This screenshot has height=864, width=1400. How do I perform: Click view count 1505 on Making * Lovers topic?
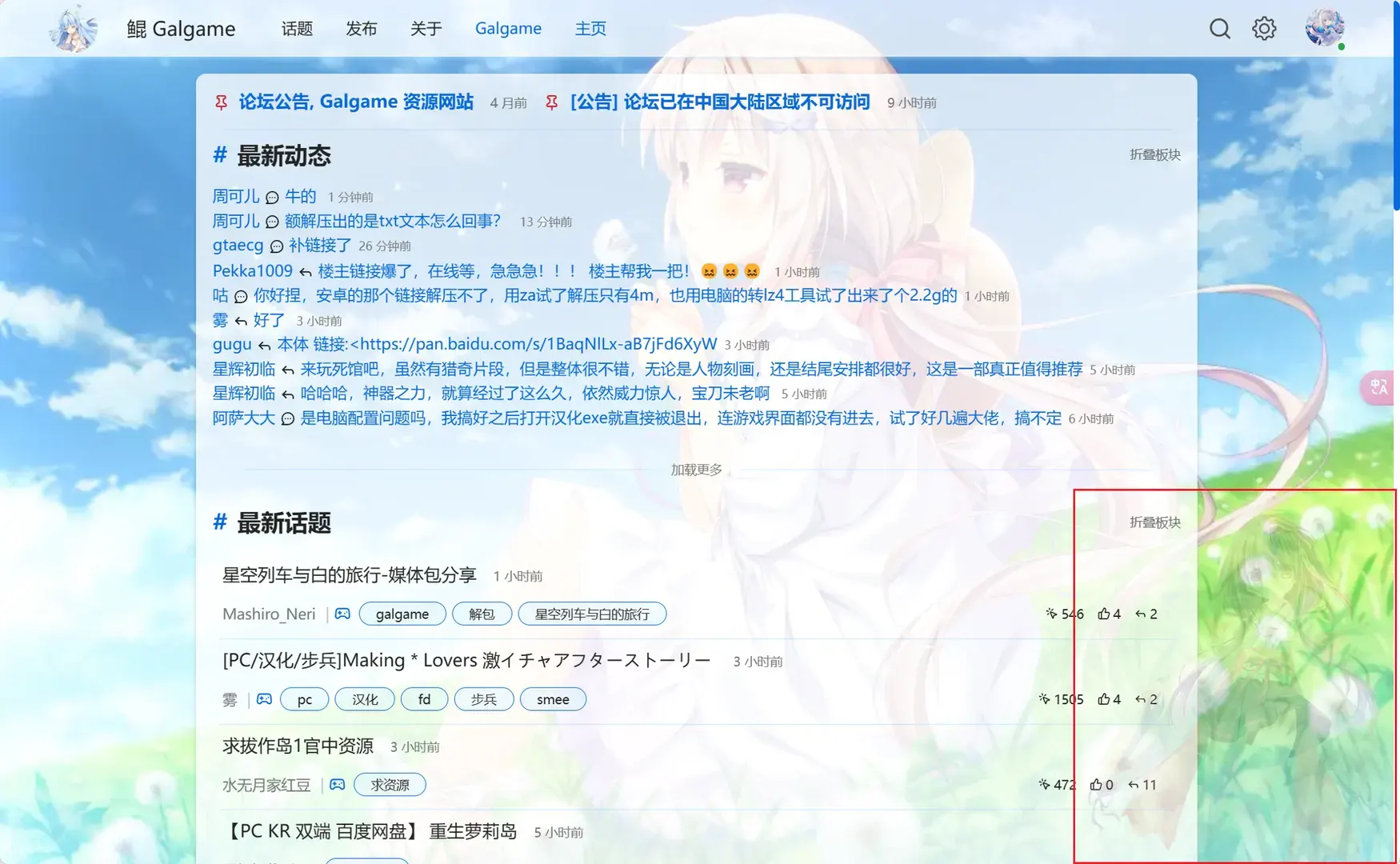[x=1061, y=699]
